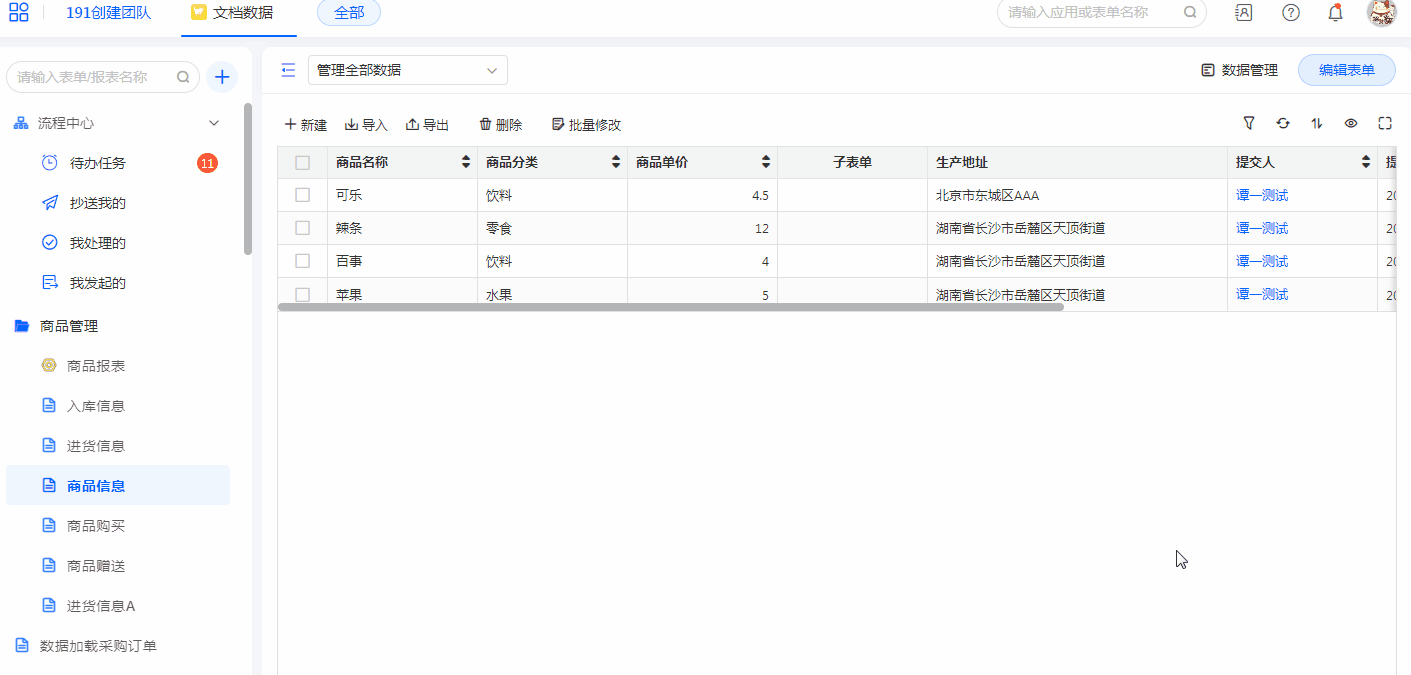
Task: Click the fullscreen expand icon
Action: (1385, 123)
